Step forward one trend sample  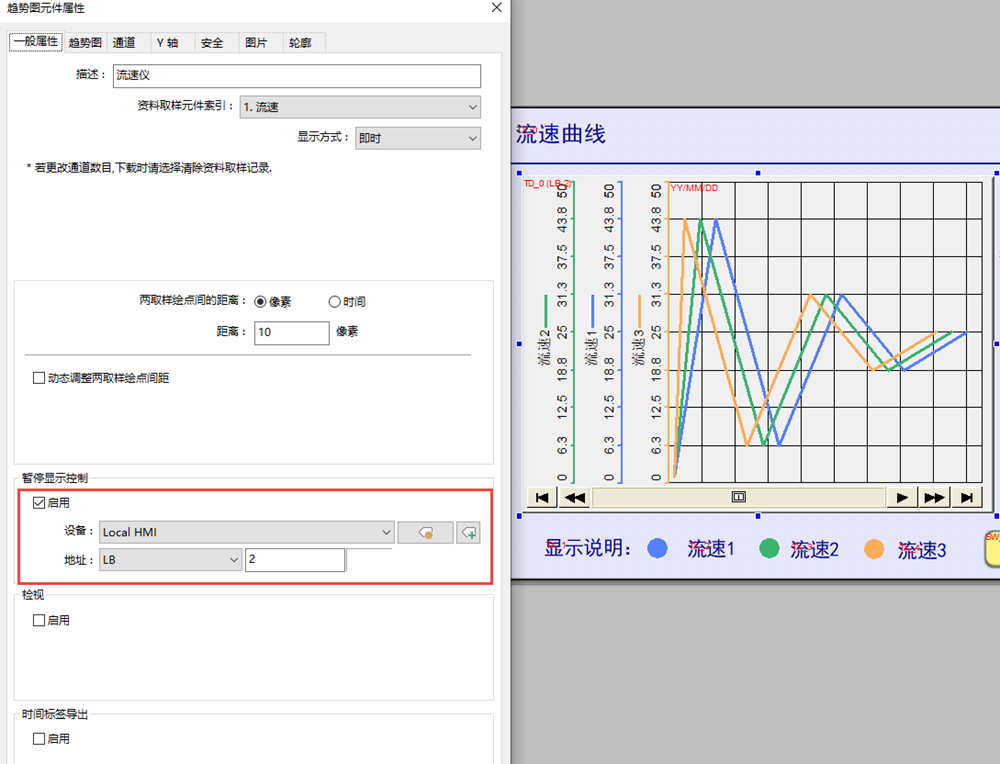tap(902, 497)
